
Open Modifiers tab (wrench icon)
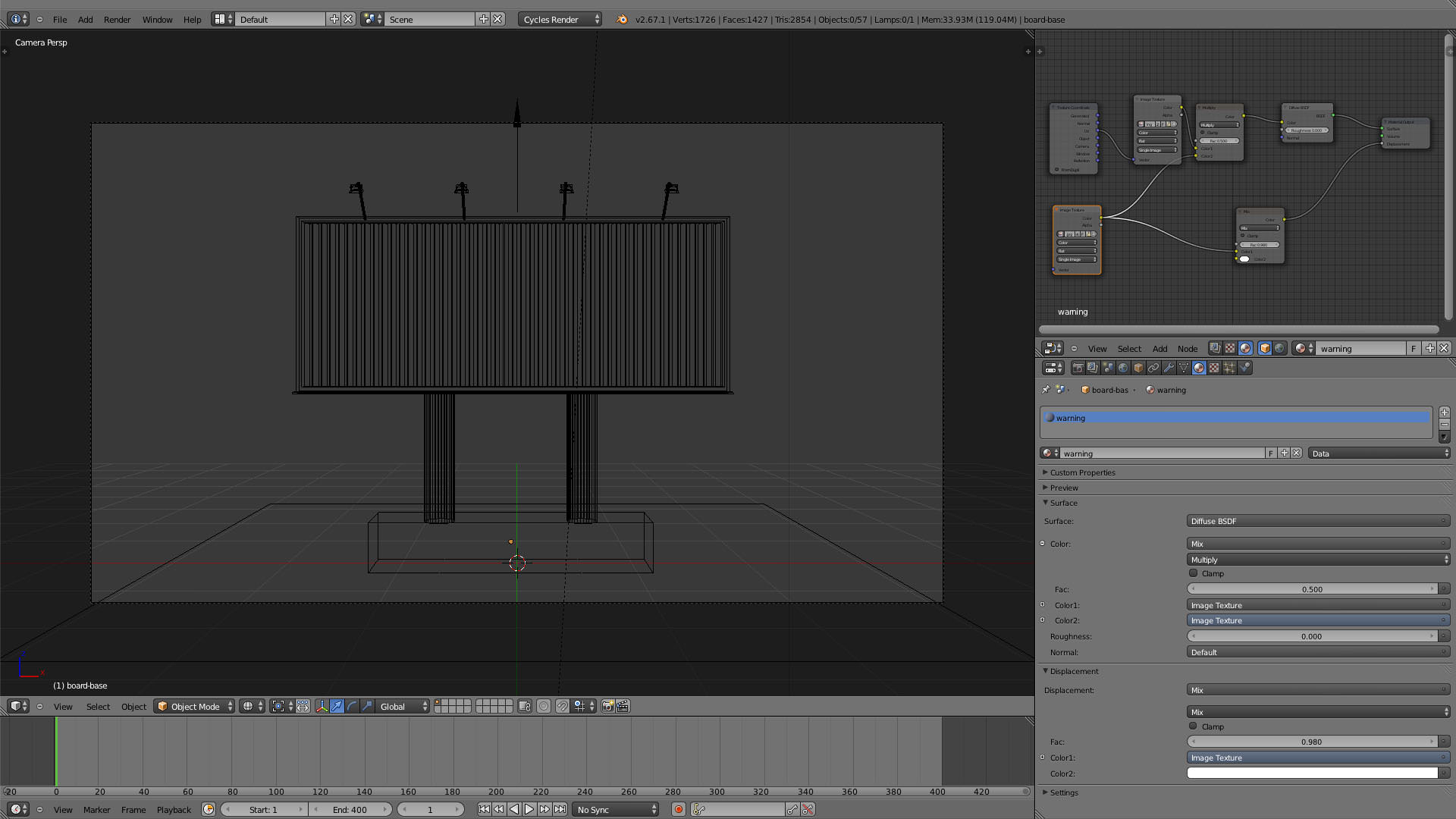point(1169,368)
